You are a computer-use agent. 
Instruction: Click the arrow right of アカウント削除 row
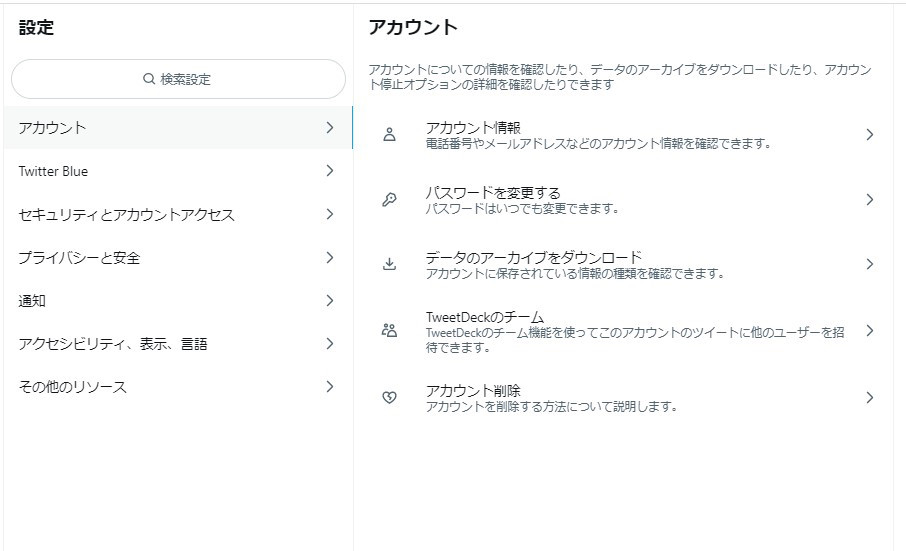pos(870,397)
